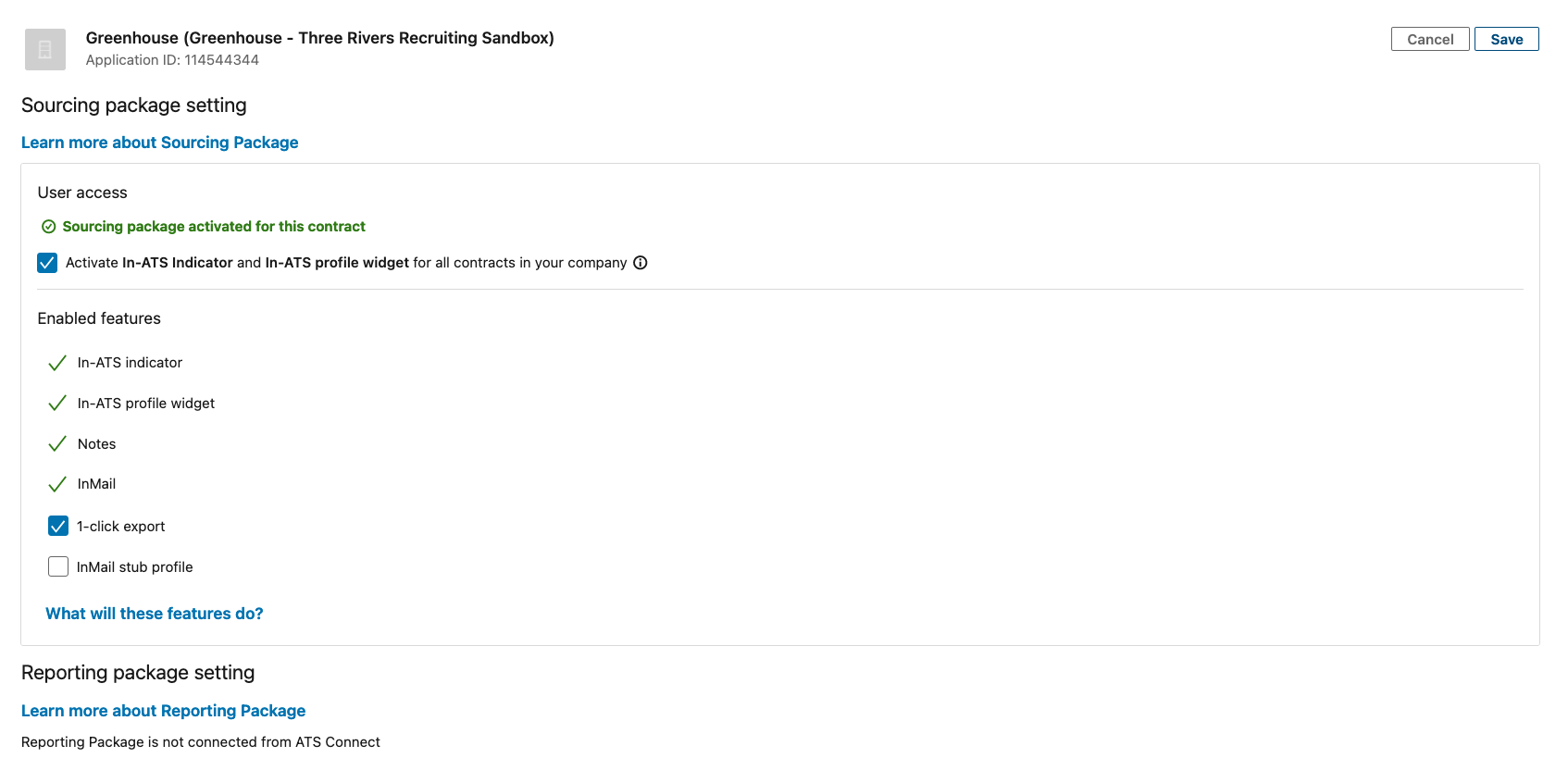The image size is (1568, 758).
Task: Click the Greenhouse application logo placeholder icon
Action: point(45,49)
